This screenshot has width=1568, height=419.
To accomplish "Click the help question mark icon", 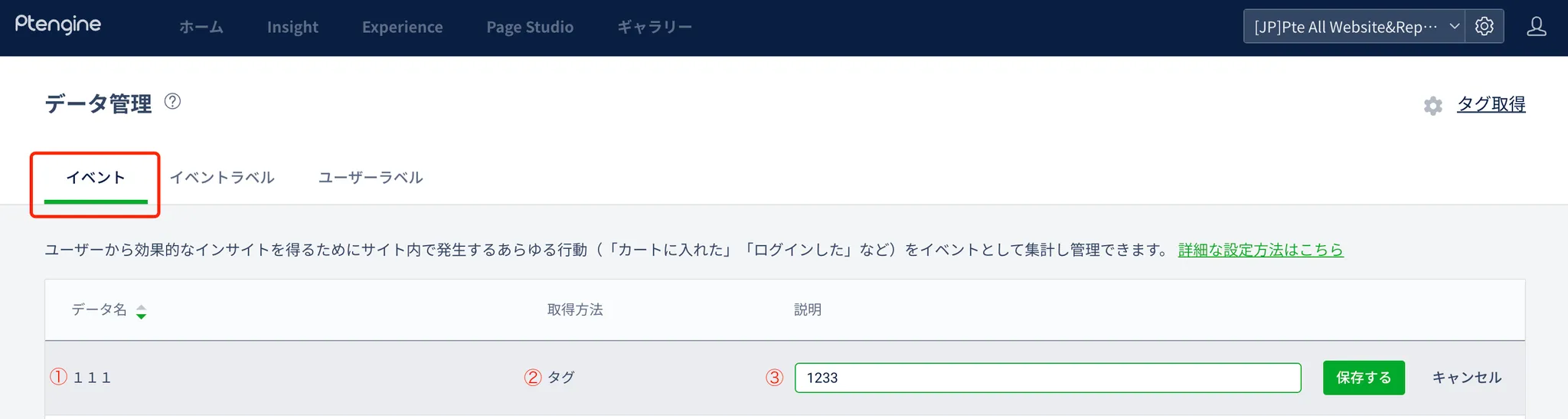I will pyautogui.click(x=173, y=101).
